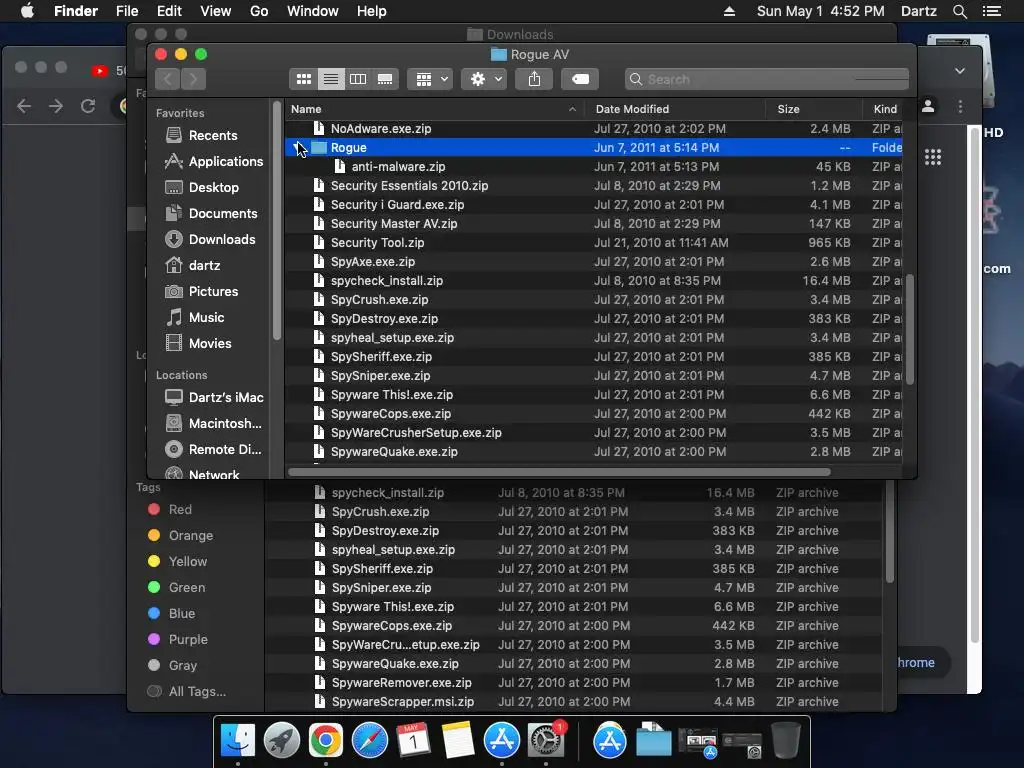Sort by Size column header
Viewport: 1024px width, 768px height.
coord(814,109)
